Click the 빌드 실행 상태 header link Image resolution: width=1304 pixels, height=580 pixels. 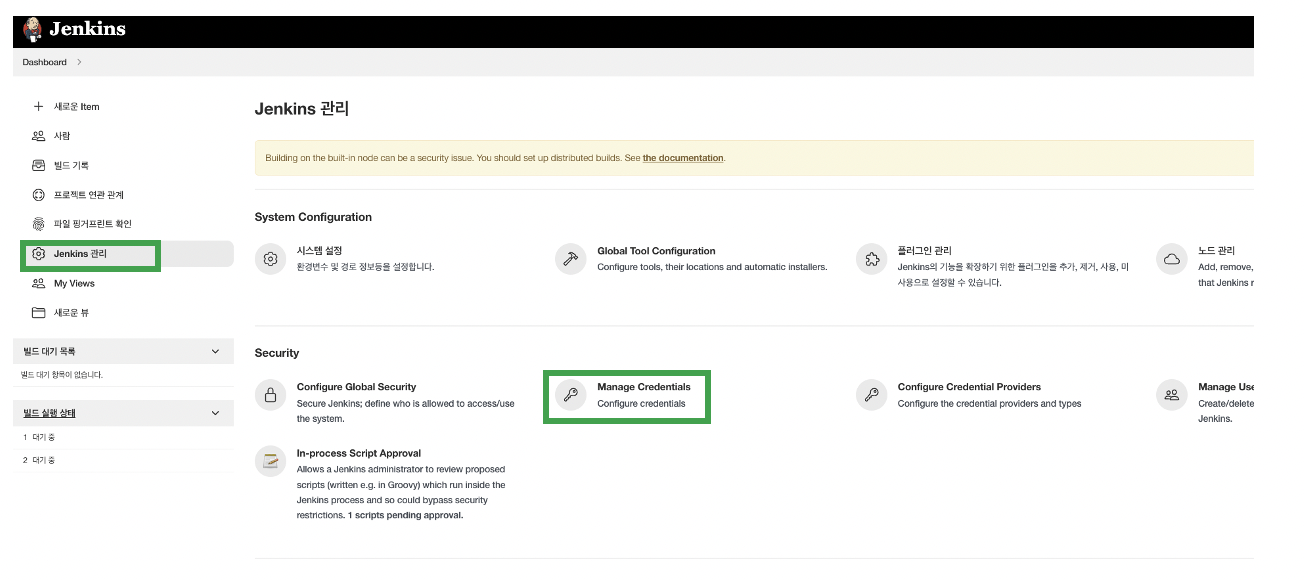(50, 413)
